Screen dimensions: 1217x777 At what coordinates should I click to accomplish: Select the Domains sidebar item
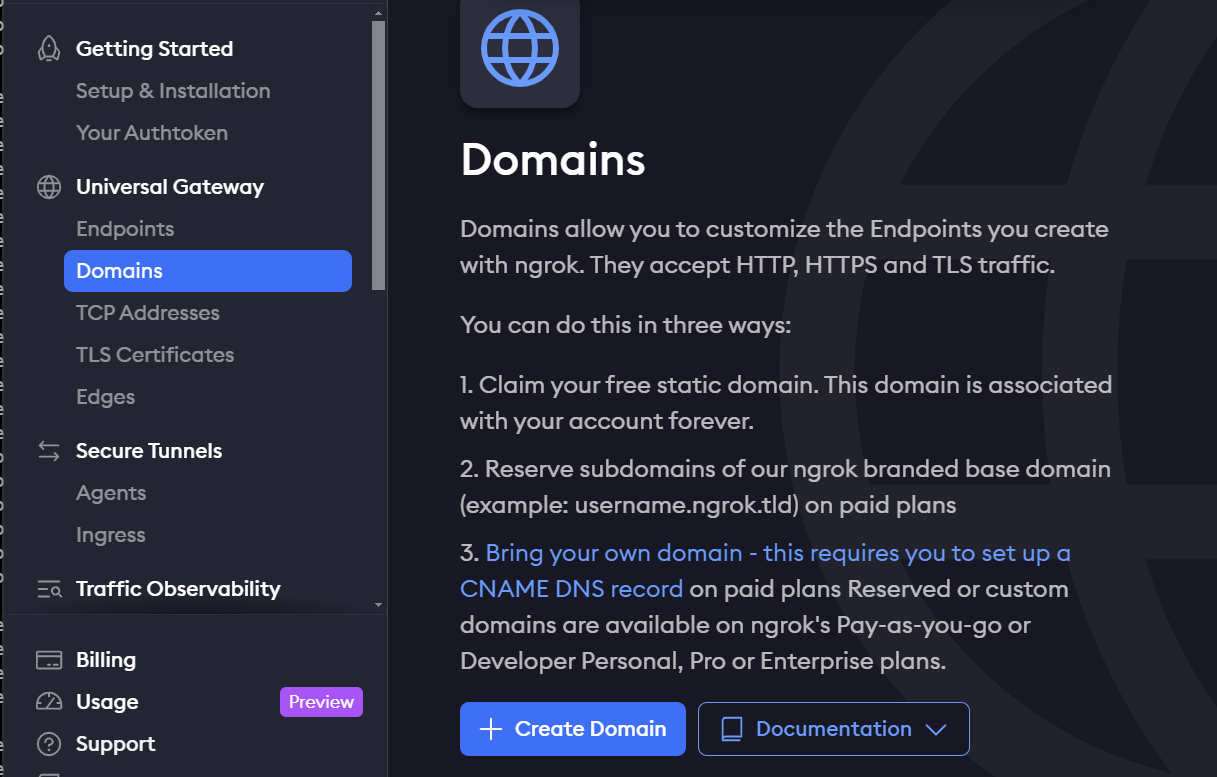208,271
